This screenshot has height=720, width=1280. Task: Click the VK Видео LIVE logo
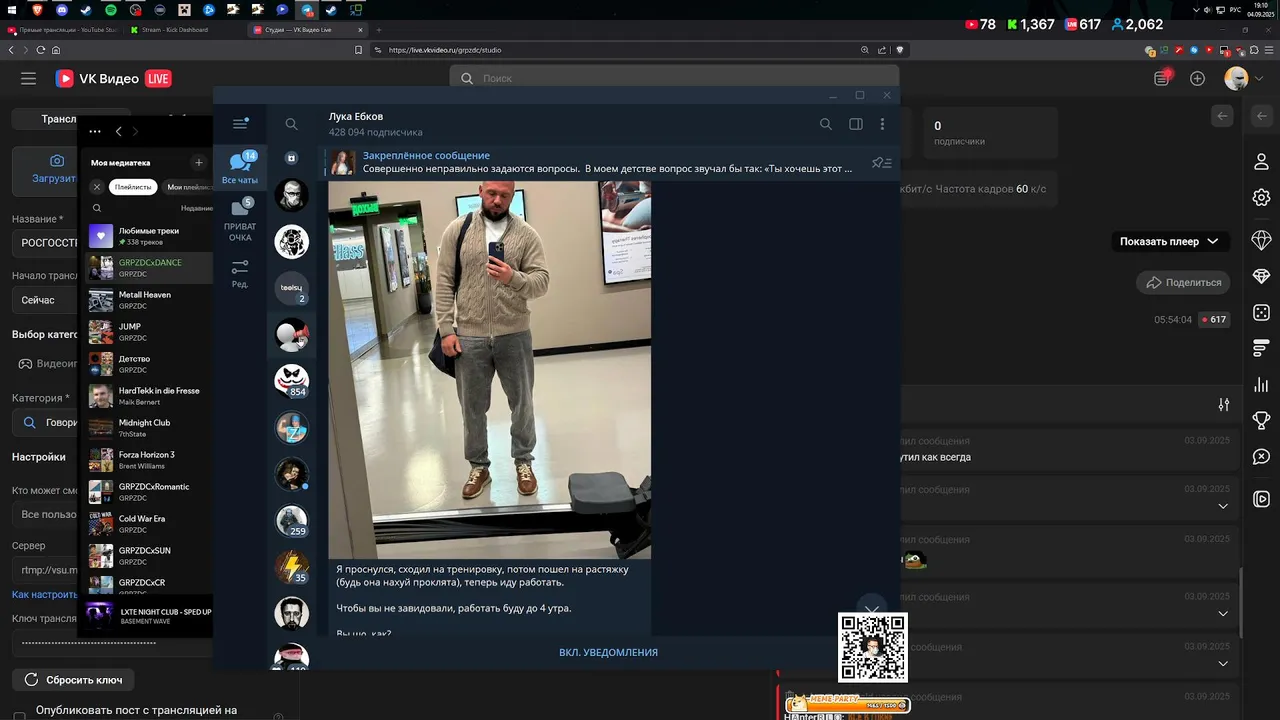click(113, 78)
